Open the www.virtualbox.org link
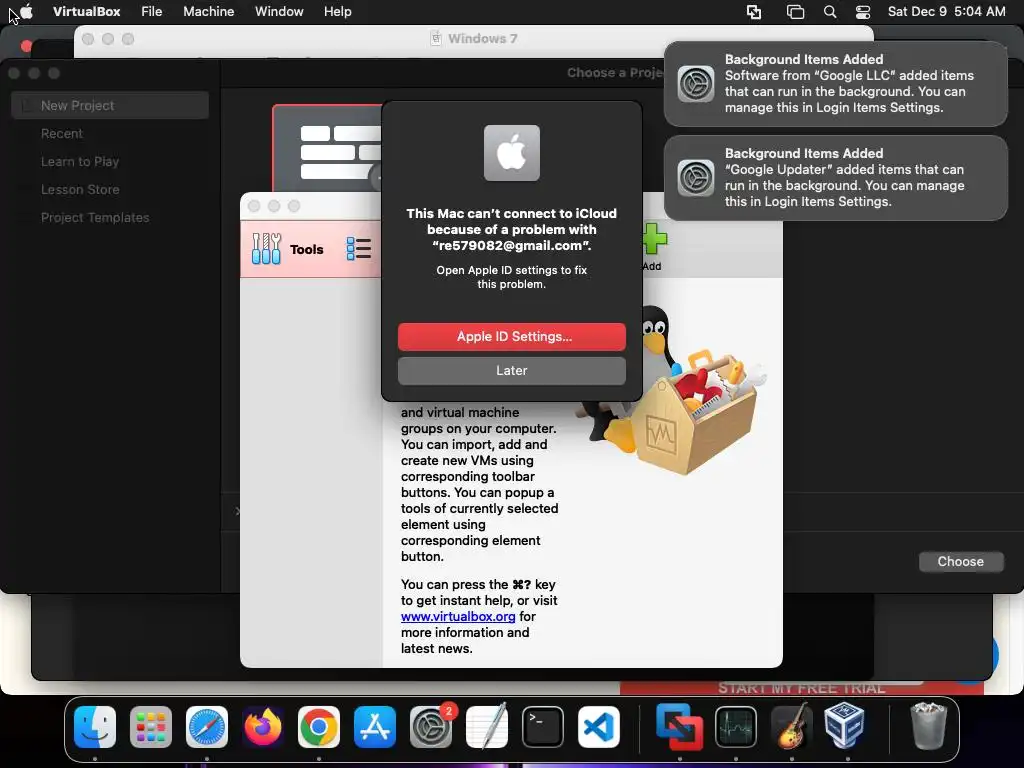Screen dimensions: 1024x768 458,616
